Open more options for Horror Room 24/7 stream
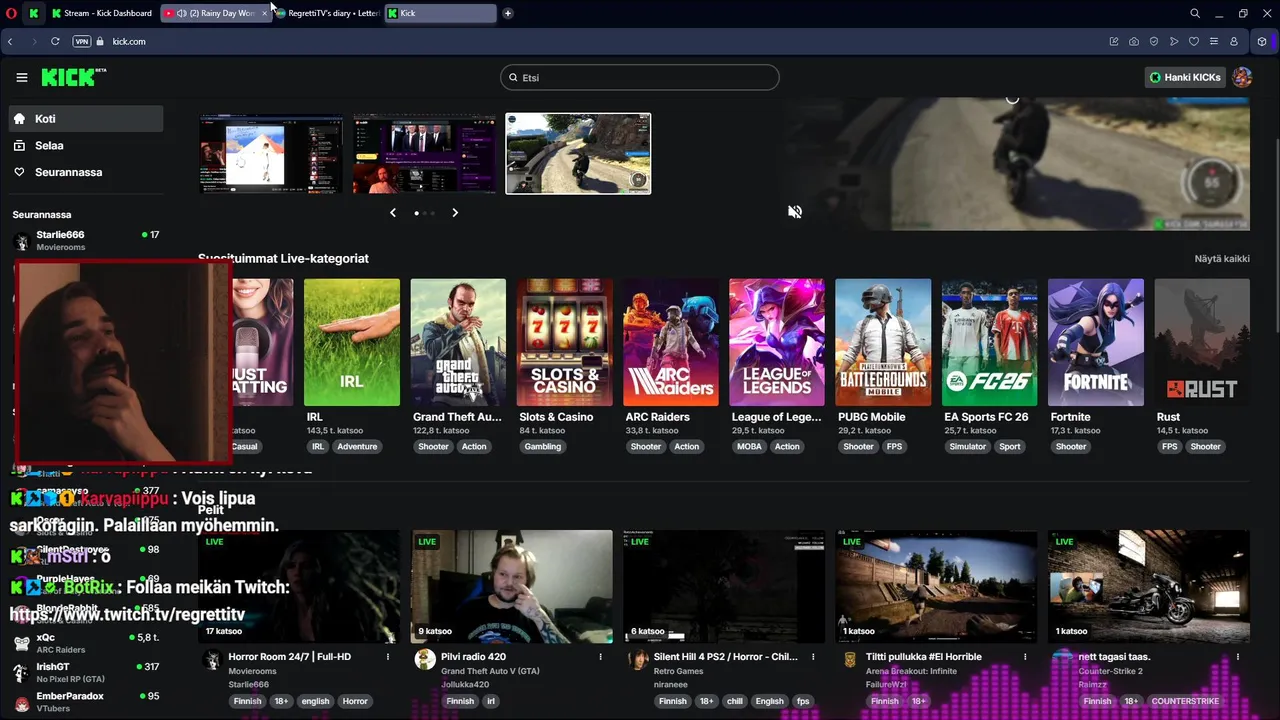Viewport: 1280px width, 720px height. point(388,657)
